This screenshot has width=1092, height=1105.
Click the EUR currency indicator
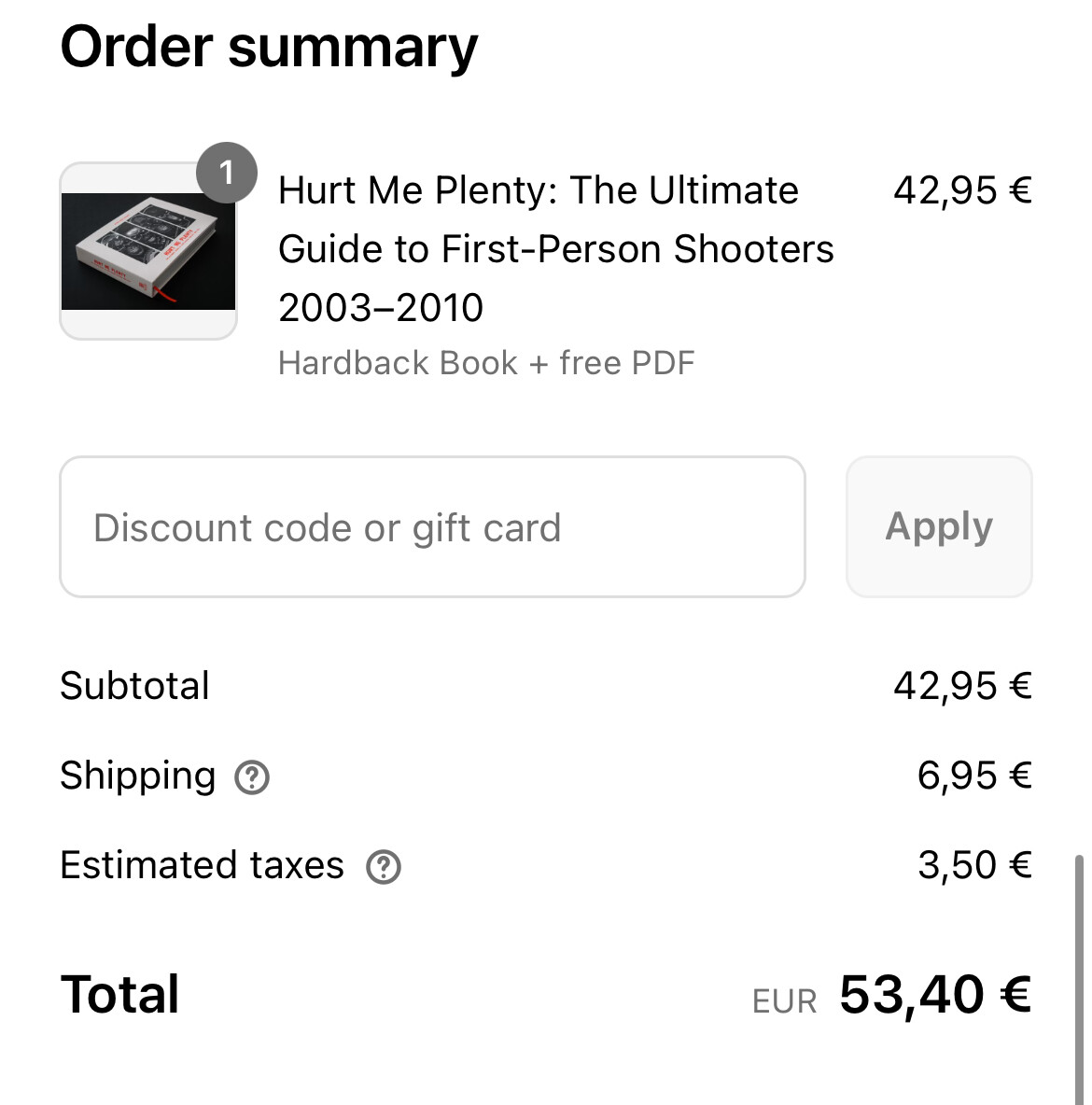[784, 1001]
